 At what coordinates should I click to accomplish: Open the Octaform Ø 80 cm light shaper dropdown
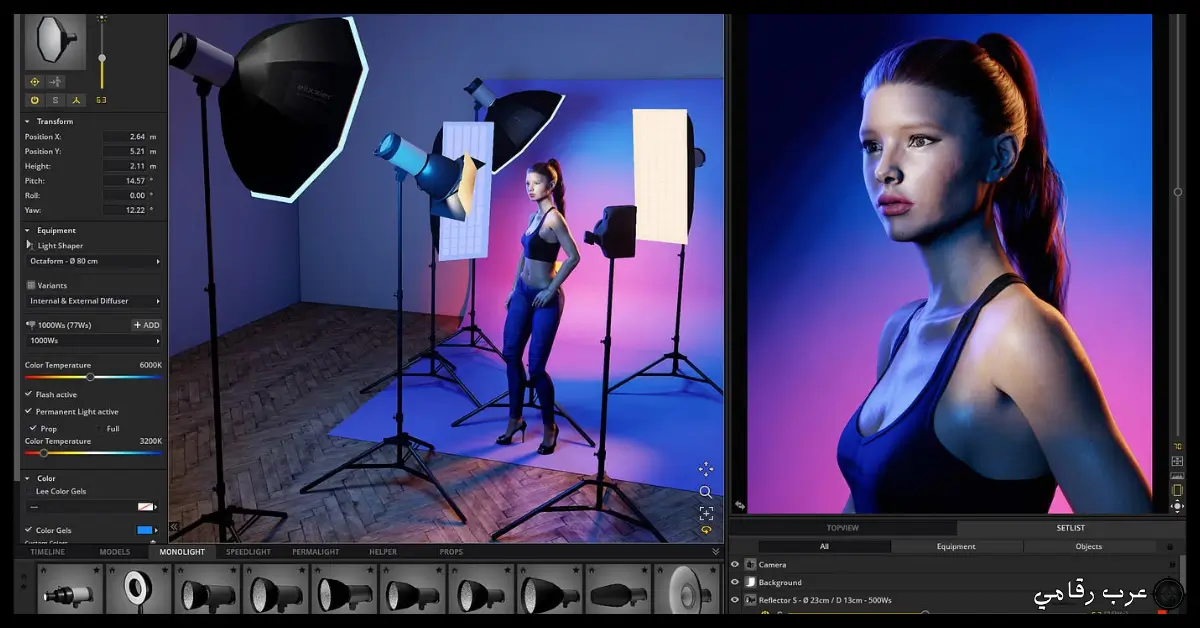(94, 261)
